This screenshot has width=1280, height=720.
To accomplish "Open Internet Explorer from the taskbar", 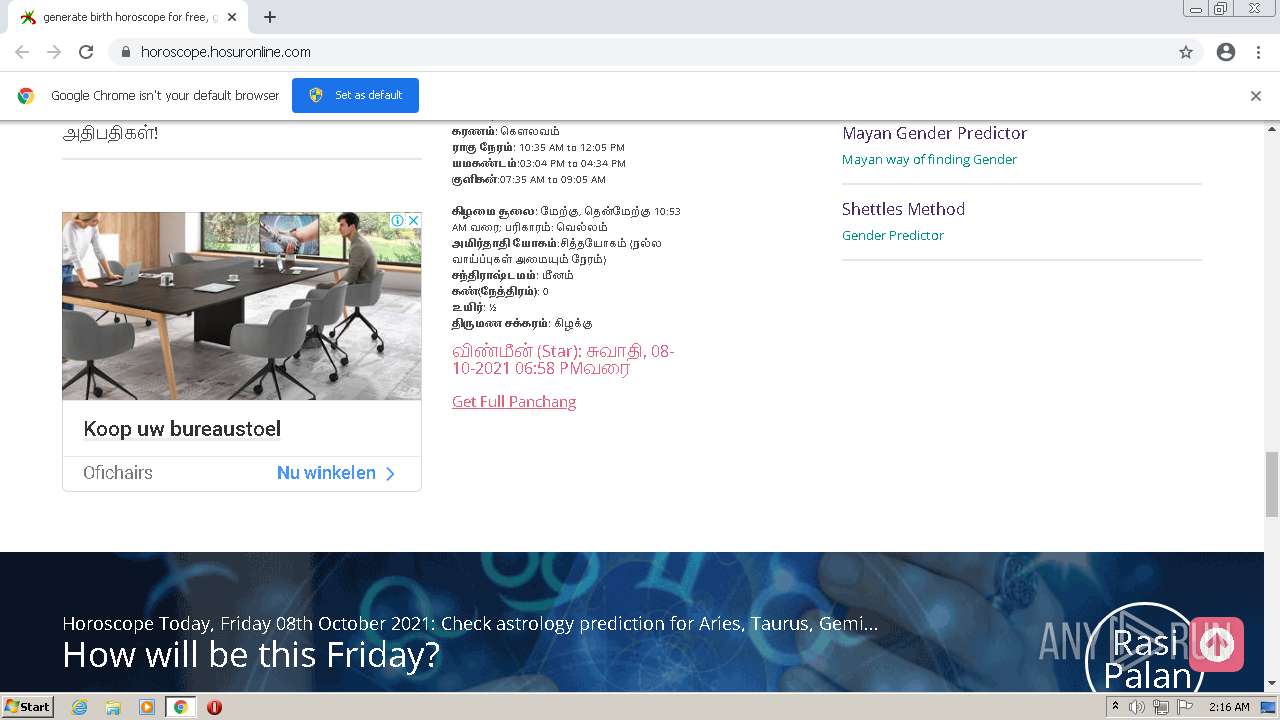I will 80,707.
